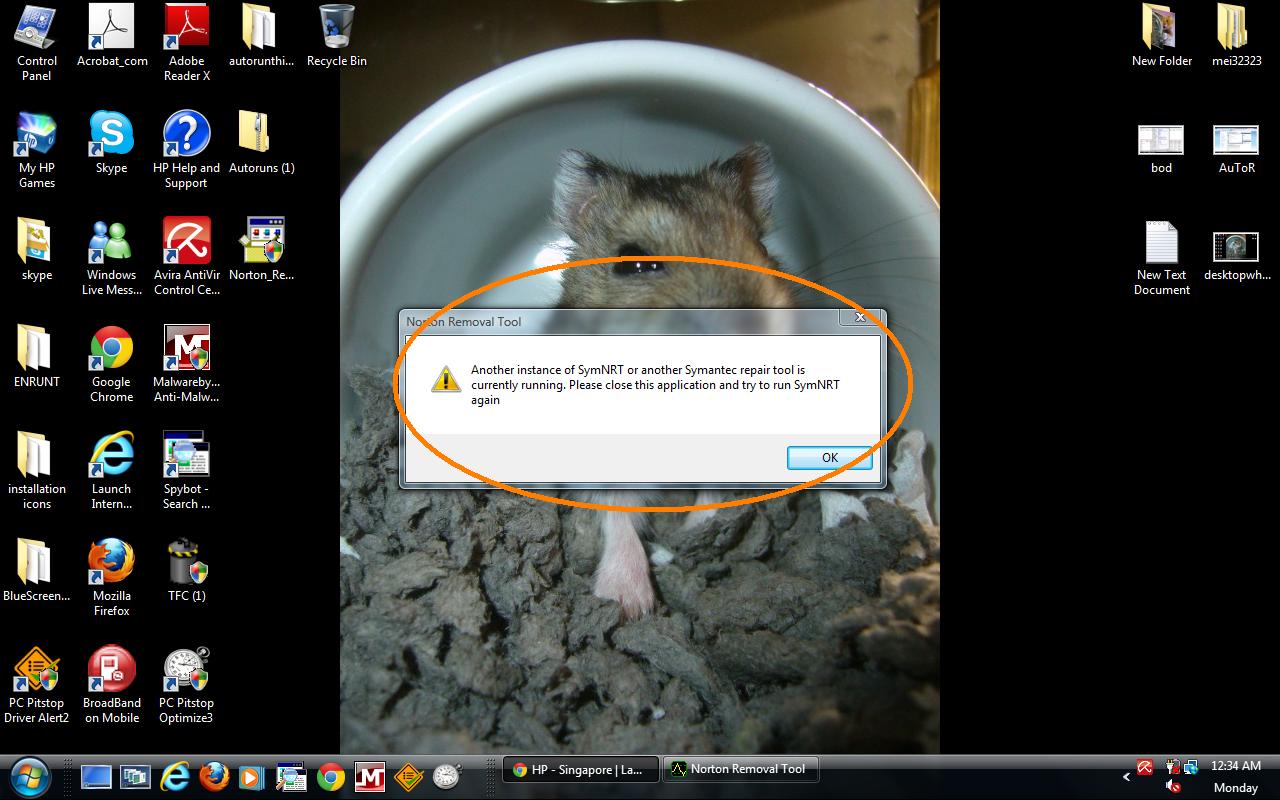Screen dimensions: 1280x800
Task: Select the HP Help and Support icon
Action: (x=187, y=150)
